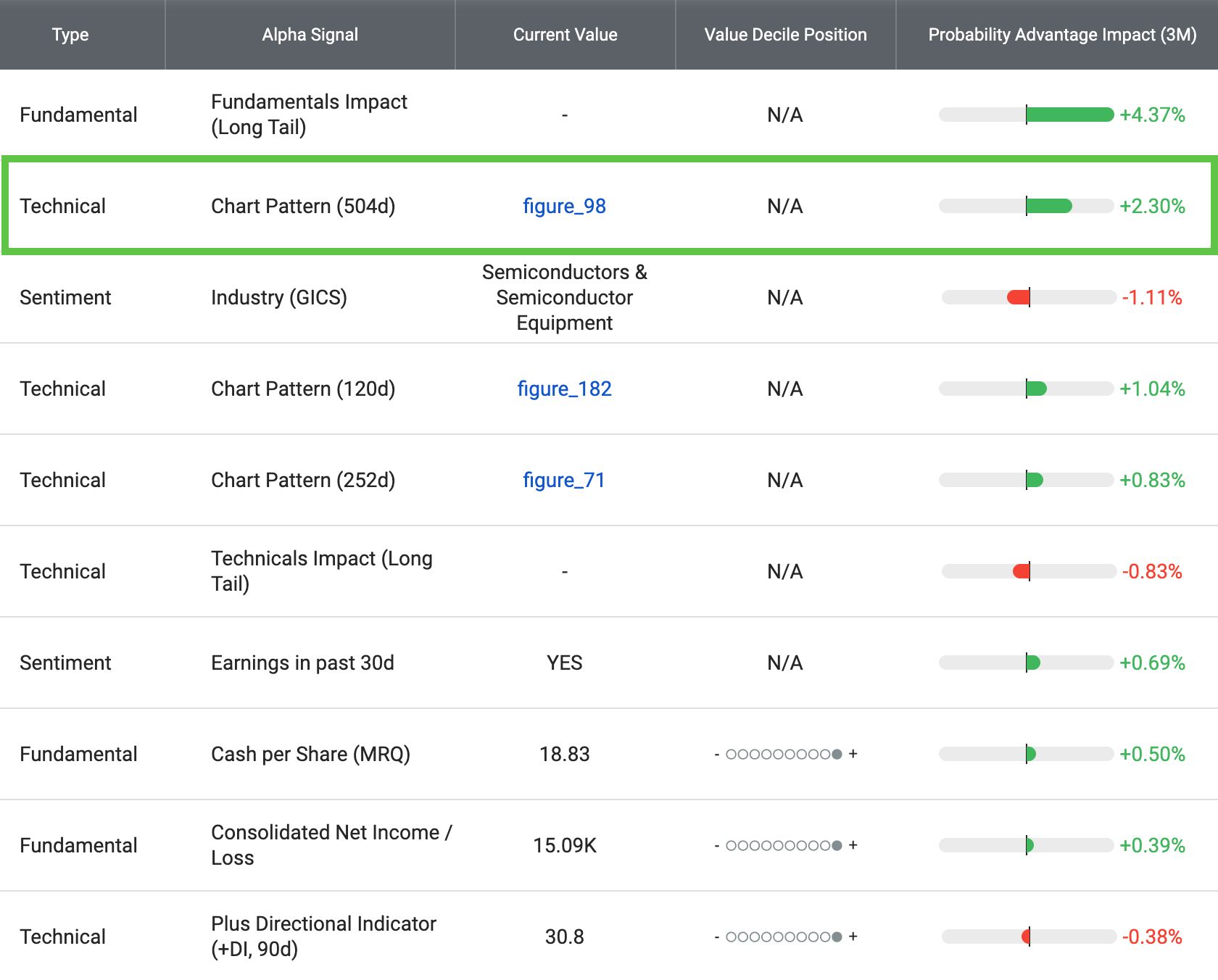This screenshot has width=1218, height=980.
Task: Click the +1.04% Chart Pattern (120d) bar
Action: [x=1026, y=389]
